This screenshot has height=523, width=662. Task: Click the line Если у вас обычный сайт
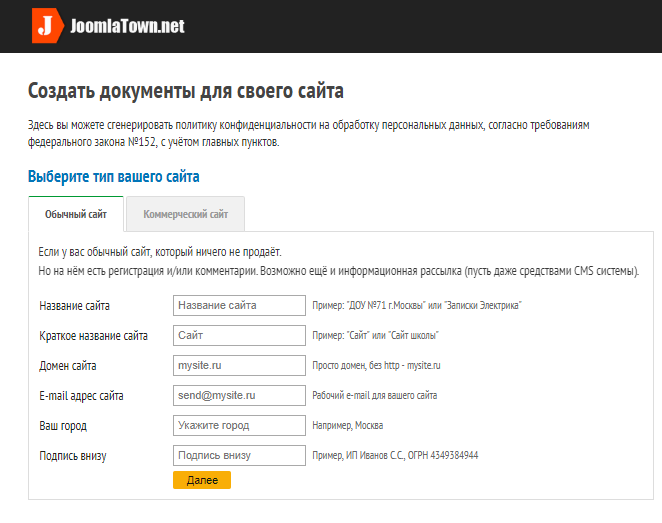point(160,252)
